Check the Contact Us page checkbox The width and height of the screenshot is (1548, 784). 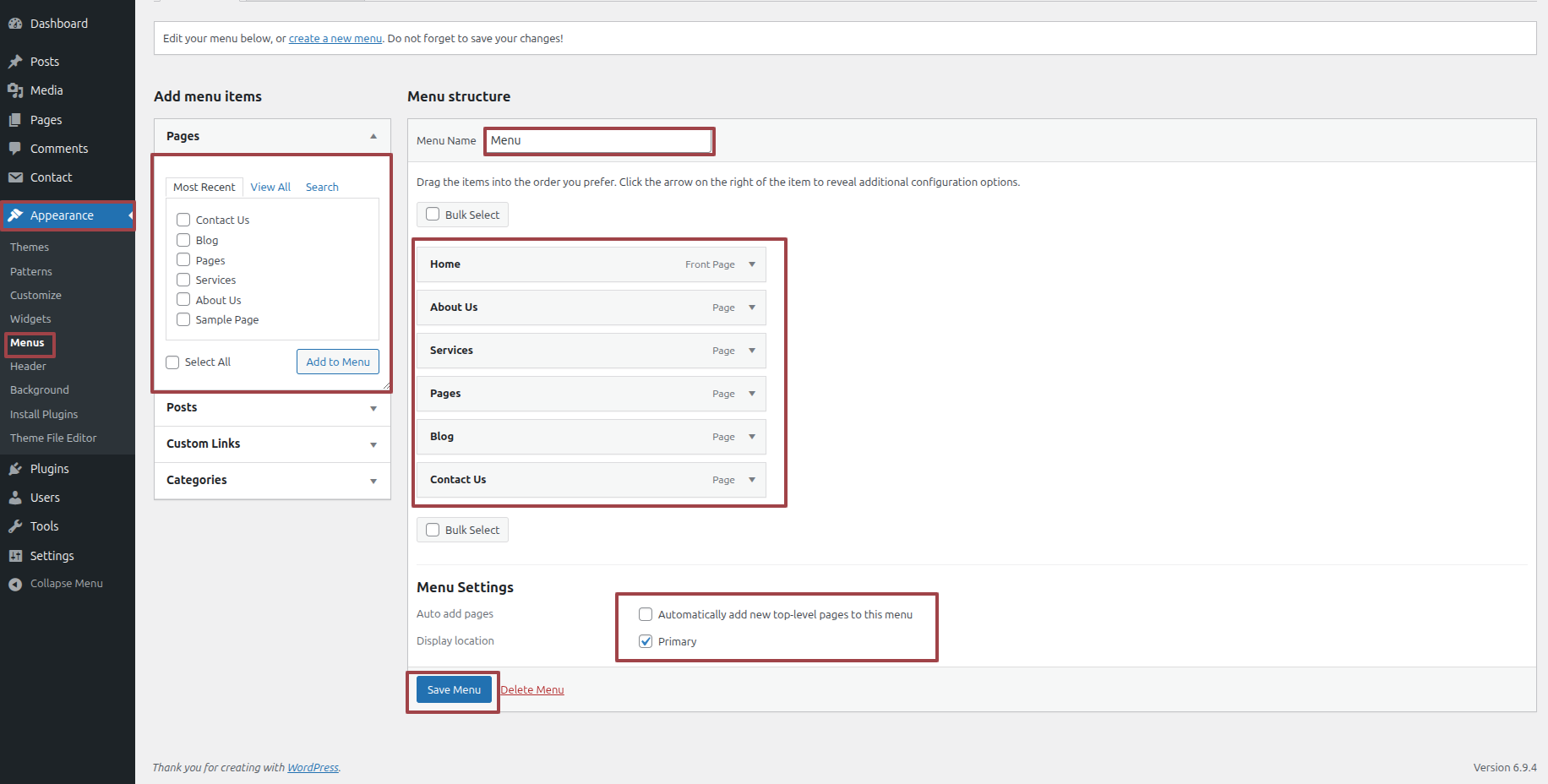183,220
